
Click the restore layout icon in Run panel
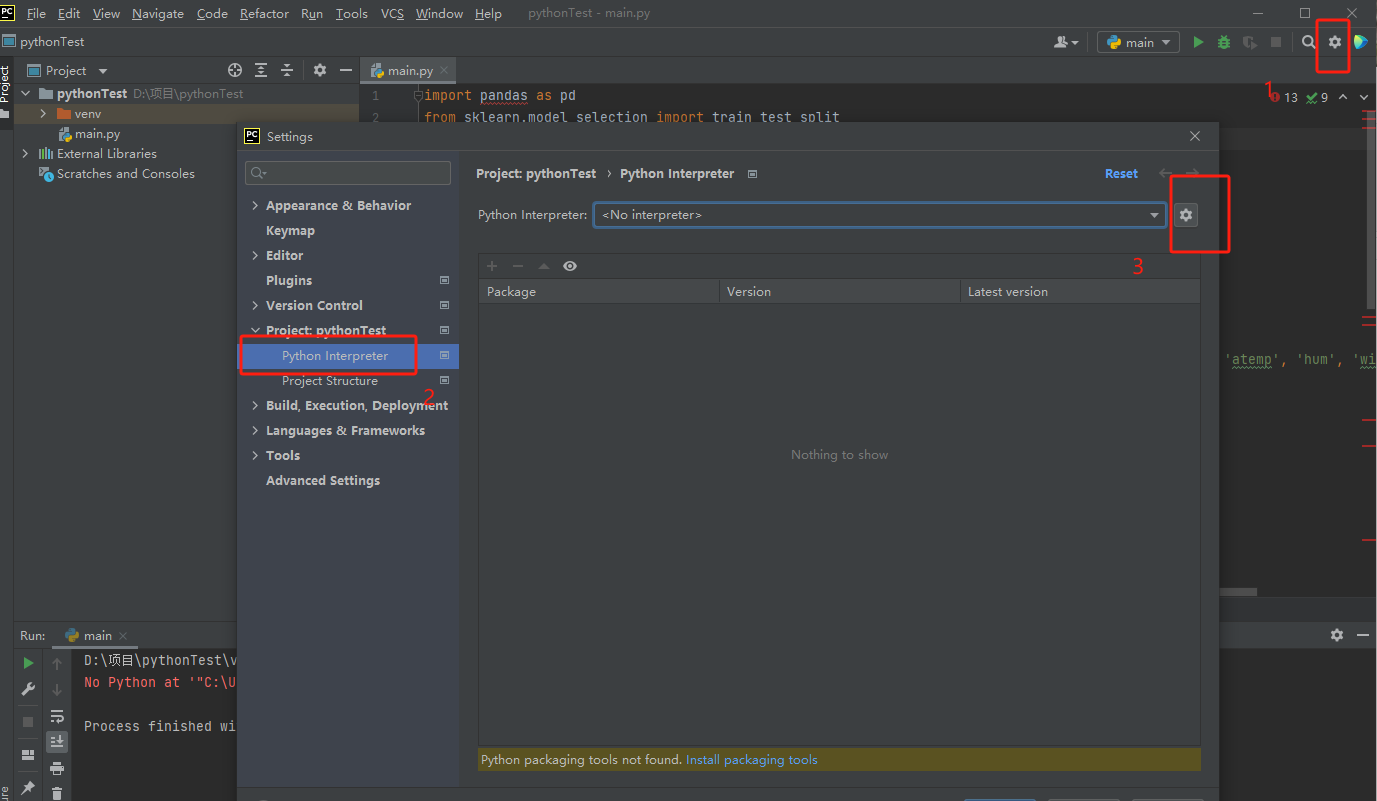(28, 755)
